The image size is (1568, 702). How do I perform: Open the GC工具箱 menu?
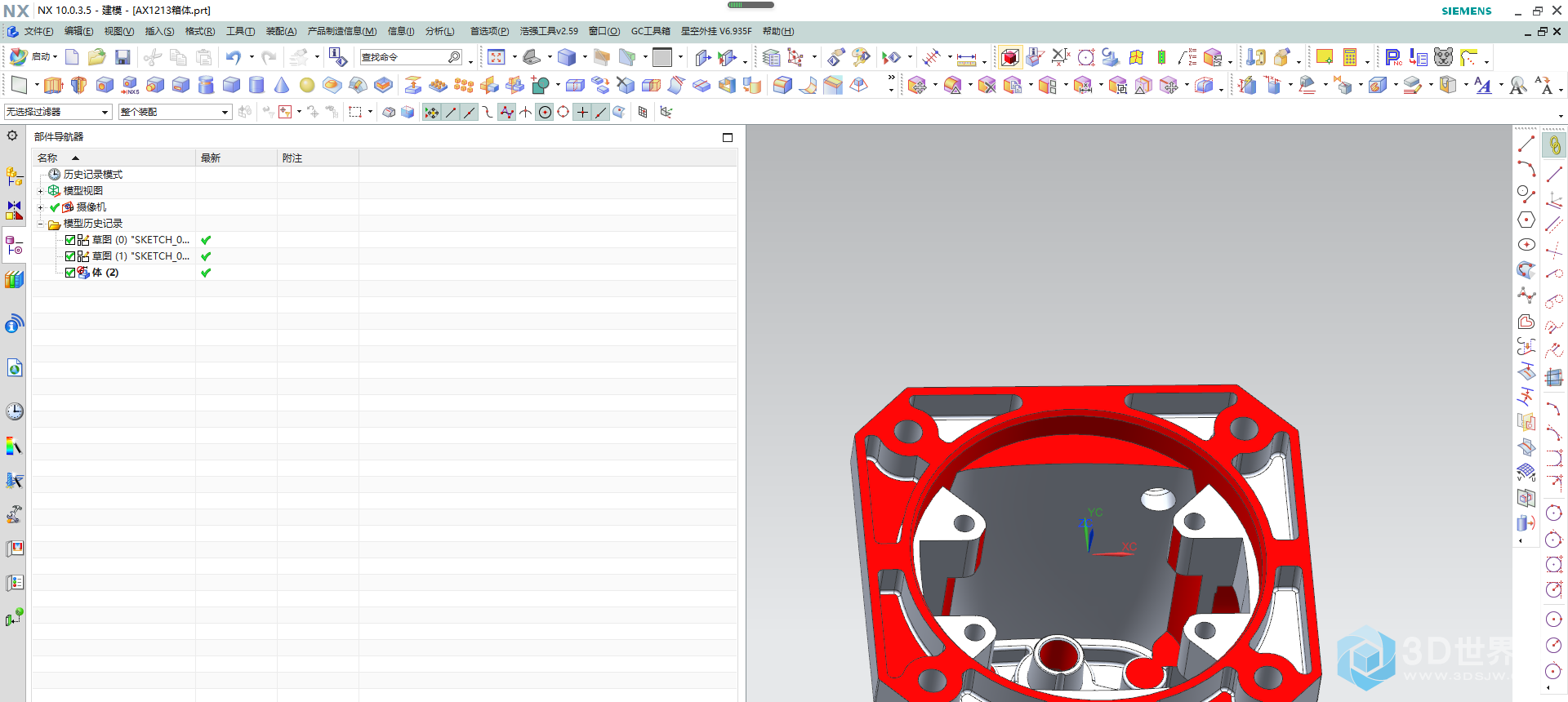(x=650, y=31)
